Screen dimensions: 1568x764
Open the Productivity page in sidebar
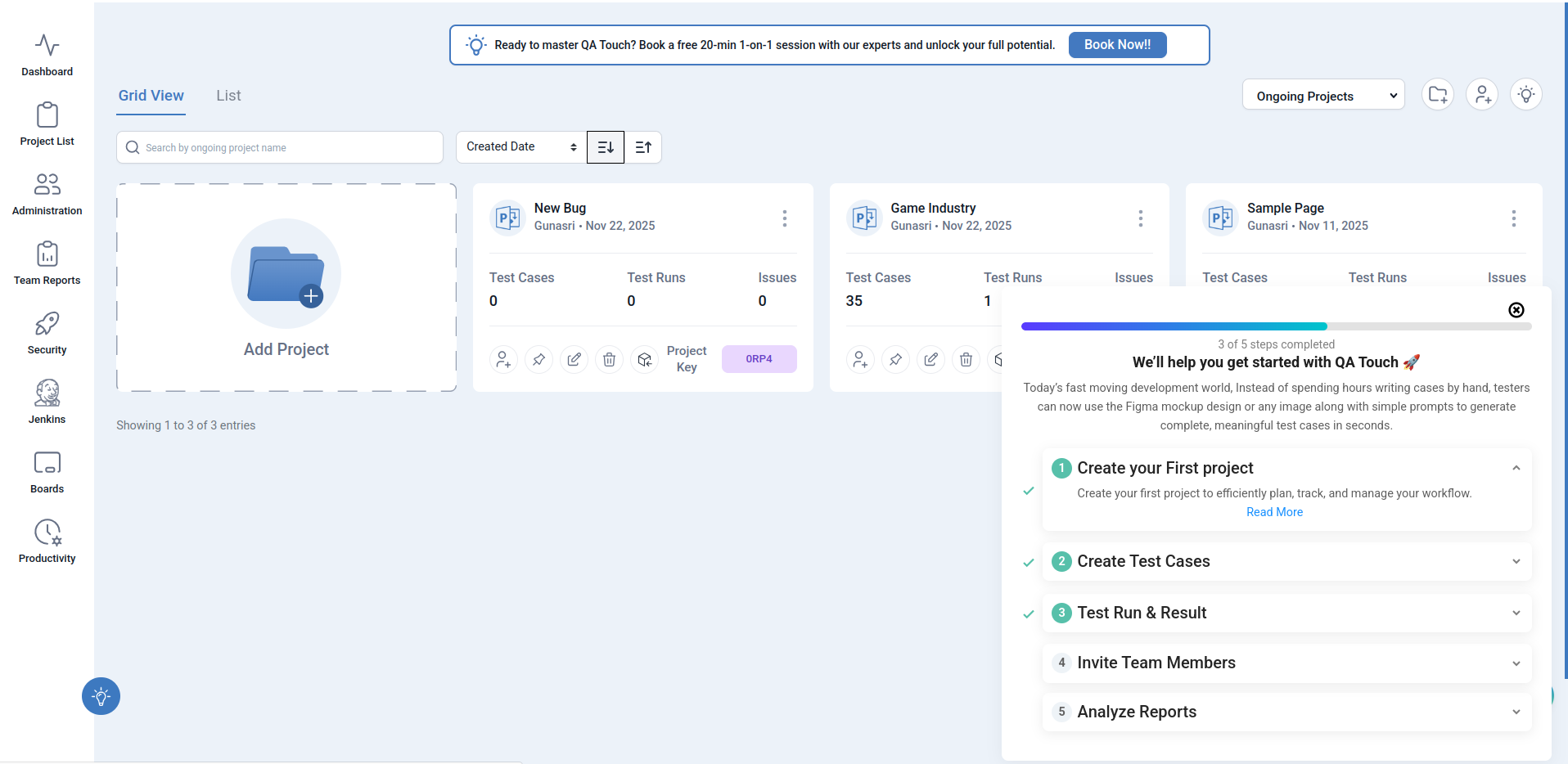click(47, 541)
